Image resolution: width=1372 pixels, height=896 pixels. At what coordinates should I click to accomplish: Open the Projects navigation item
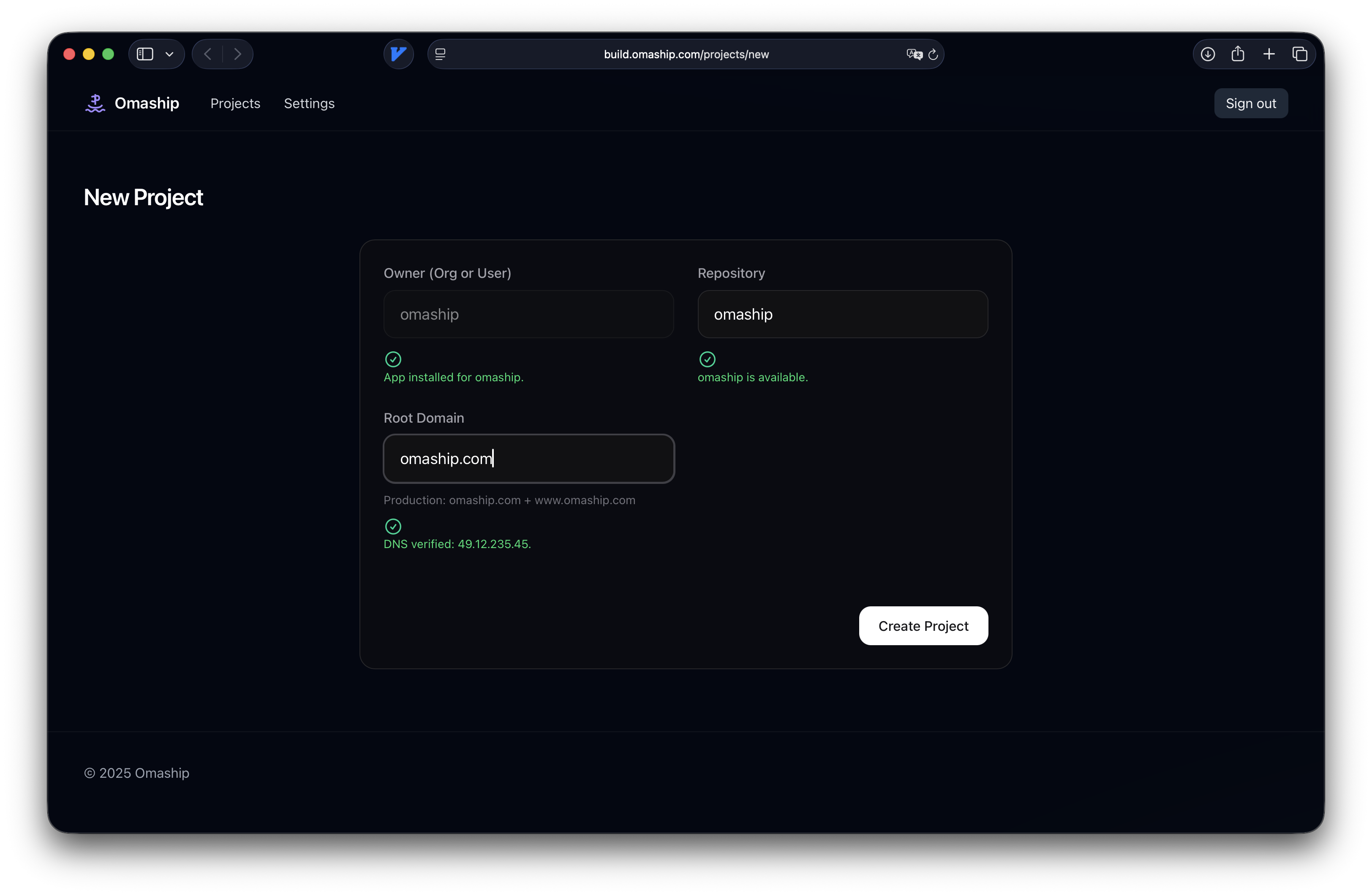(x=235, y=103)
